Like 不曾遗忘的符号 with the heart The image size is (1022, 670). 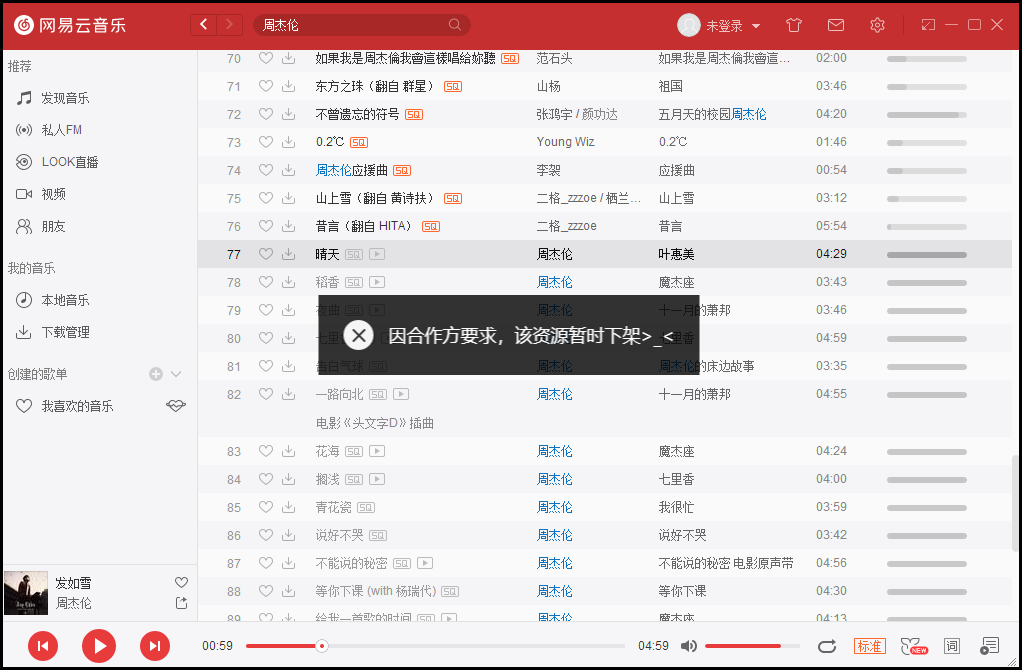pos(265,114)
